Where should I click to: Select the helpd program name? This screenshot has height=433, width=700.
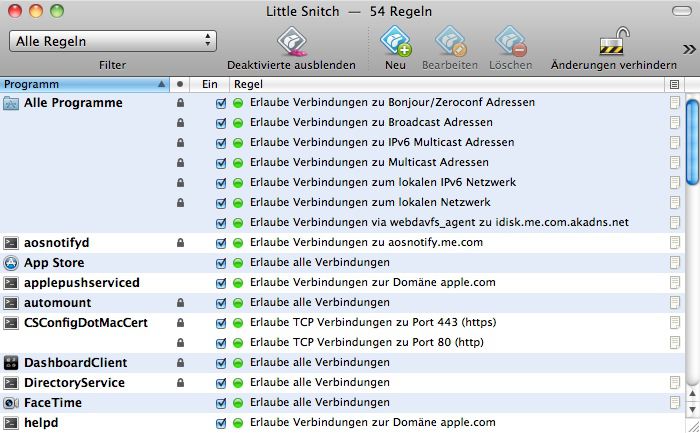[41, 423]
